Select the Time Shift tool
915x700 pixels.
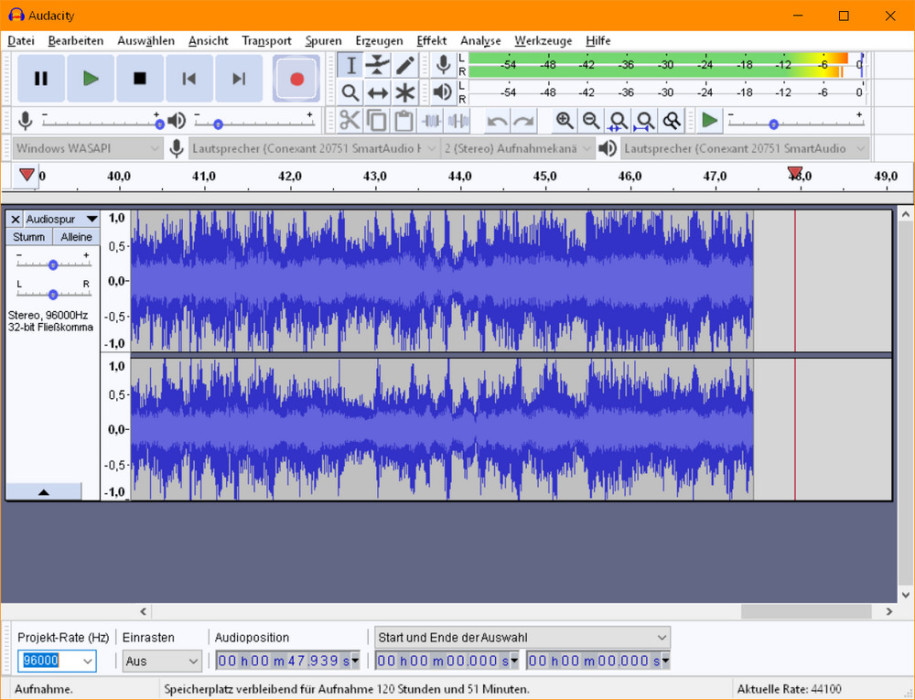(378, 92)
